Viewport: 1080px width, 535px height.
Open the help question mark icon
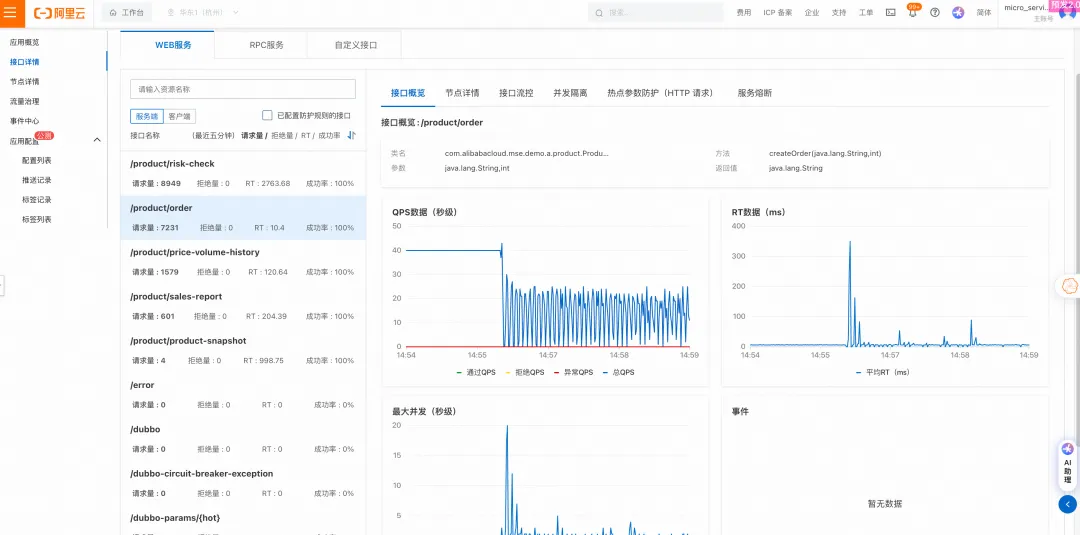pos(935,12)
